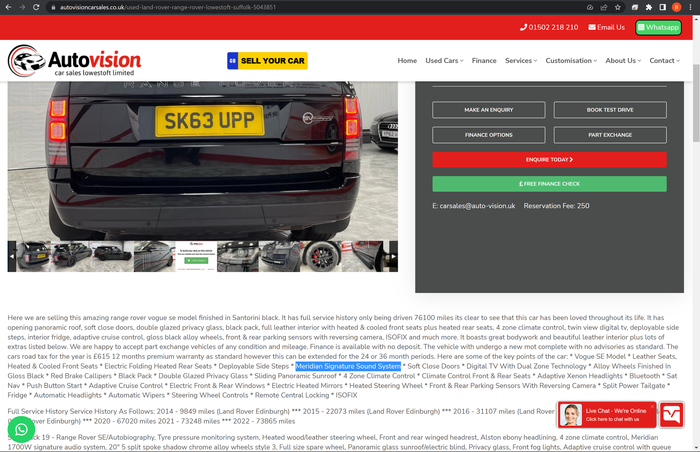Click the Autovision logo

(74, 60)
